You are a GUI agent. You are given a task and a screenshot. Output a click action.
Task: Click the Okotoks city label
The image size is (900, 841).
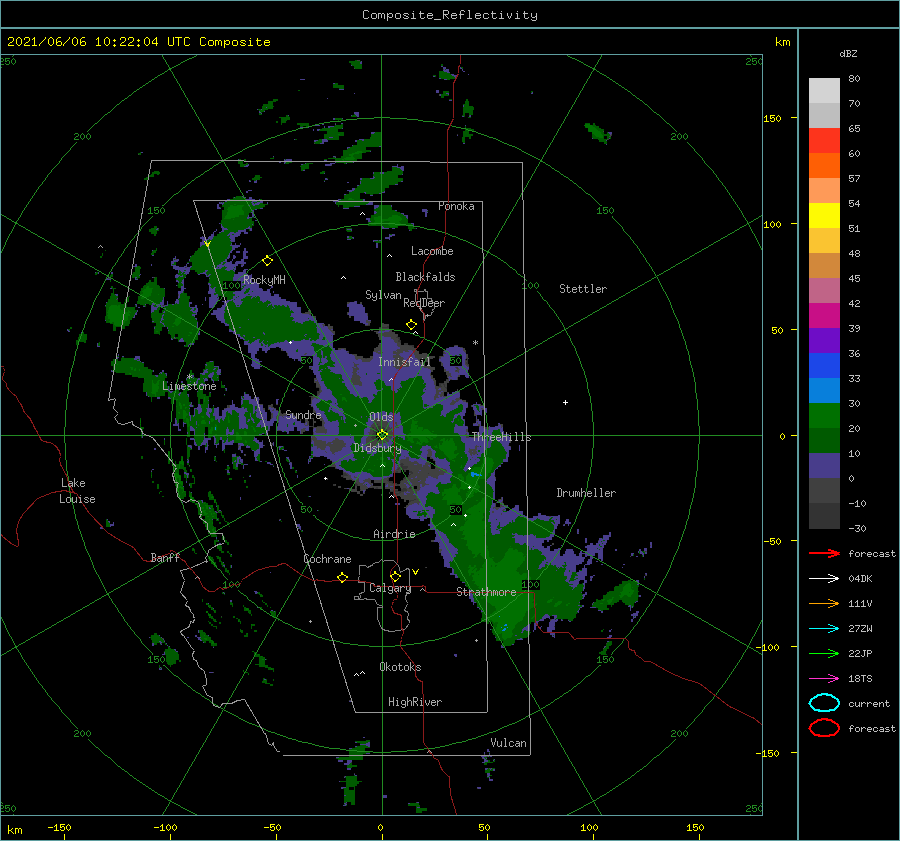tap(400, 667)
